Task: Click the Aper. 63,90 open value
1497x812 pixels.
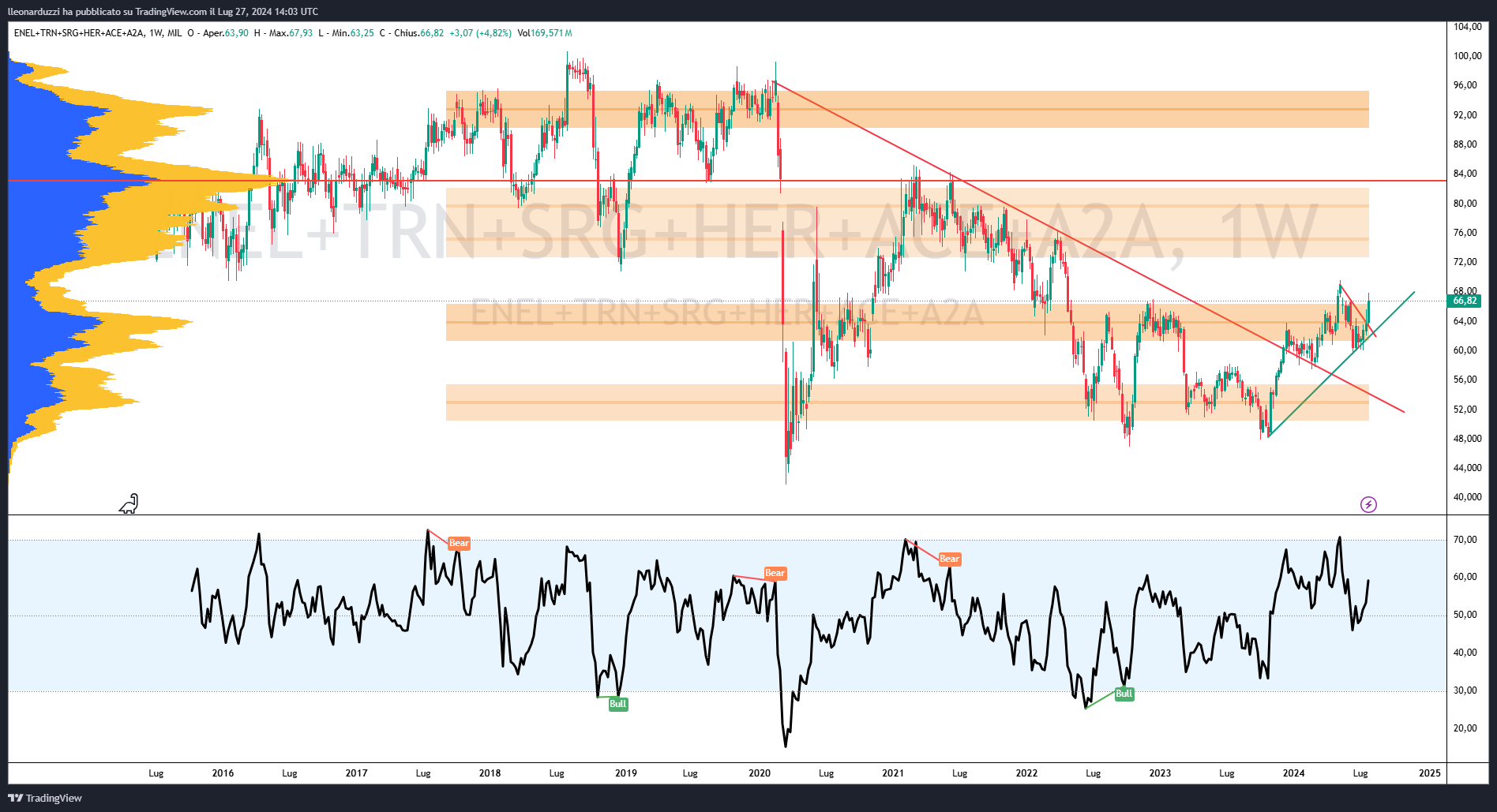Action: pyautogui.click(x=226, y=33)
